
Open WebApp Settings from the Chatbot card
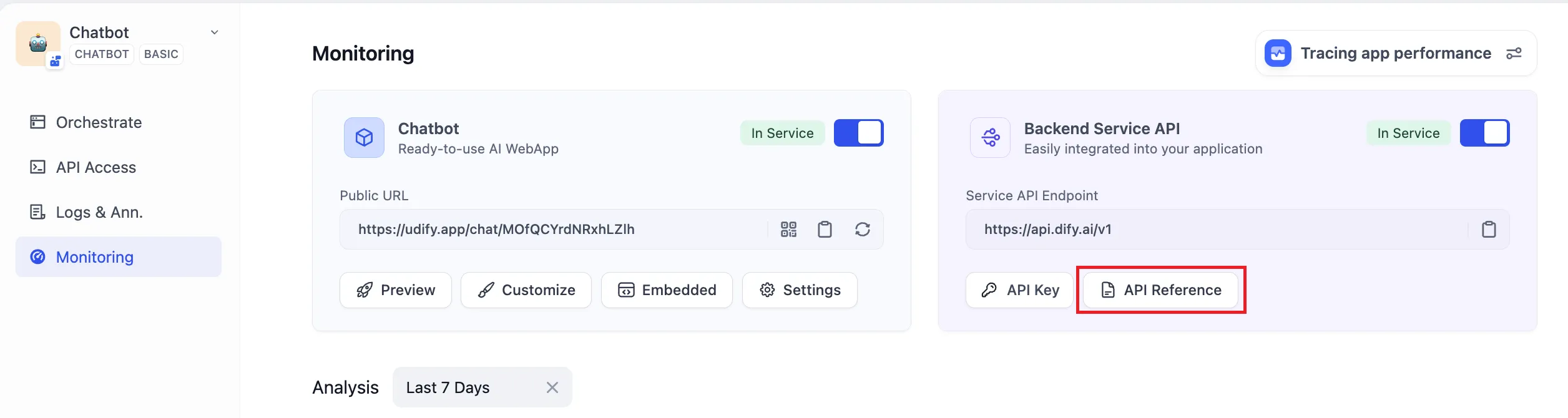click(x=800, y=289)
